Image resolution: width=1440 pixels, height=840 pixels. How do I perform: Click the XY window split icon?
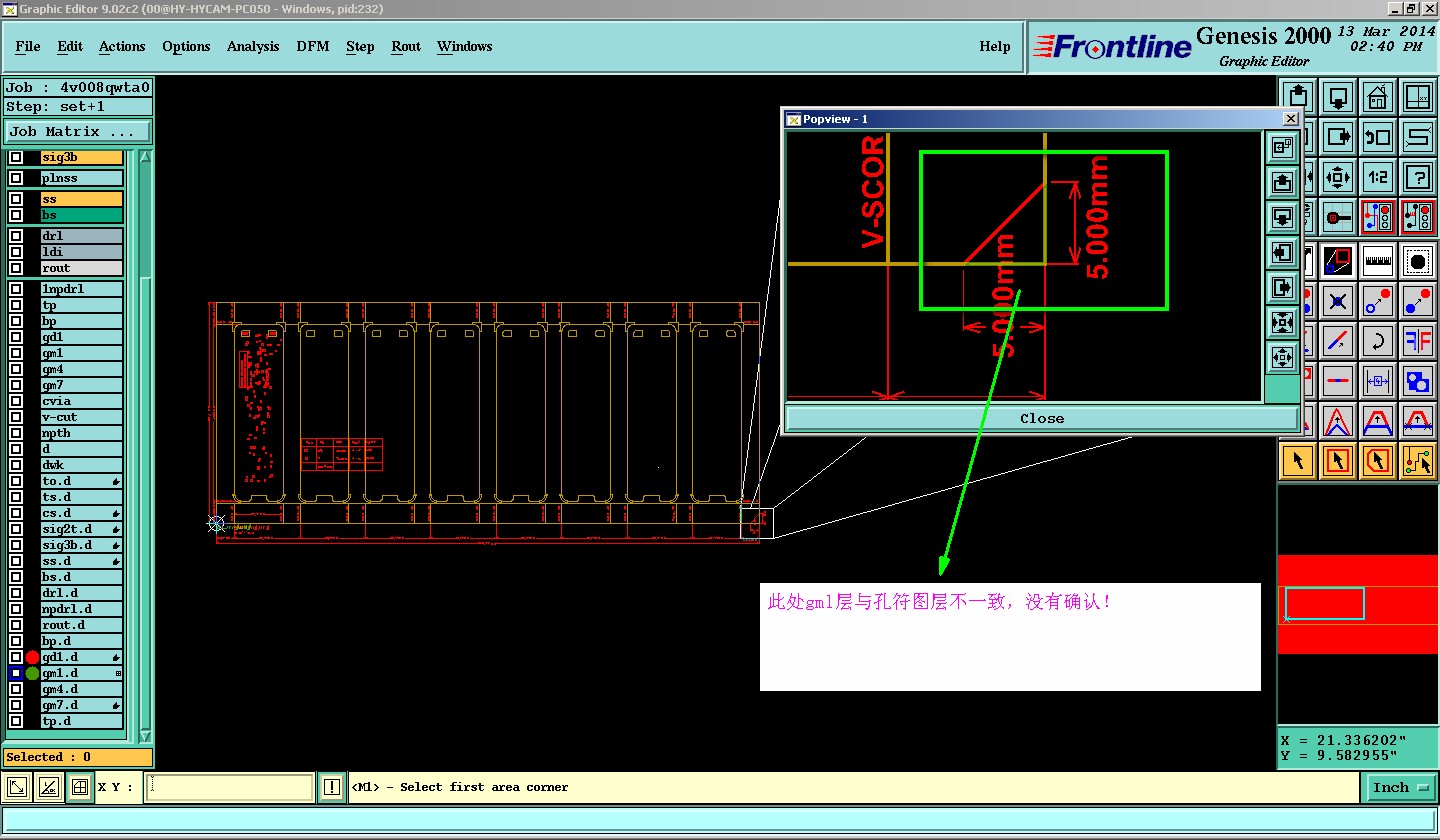pyautogui.click(x=1418, y=97)
